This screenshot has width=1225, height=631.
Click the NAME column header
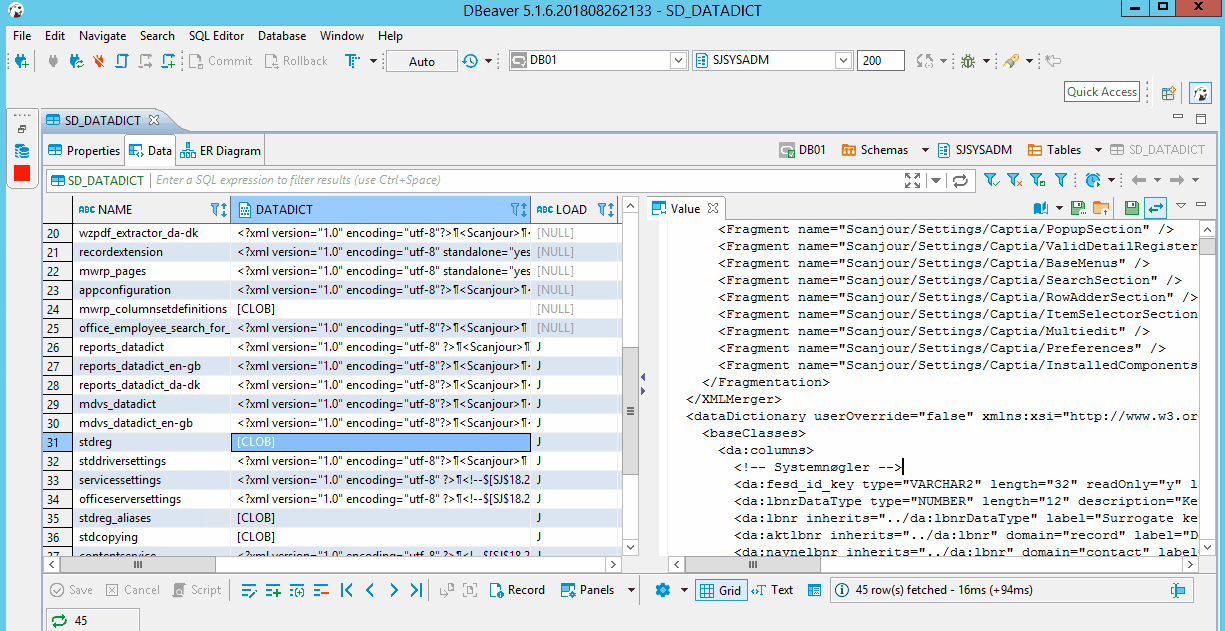click(152, 209)
